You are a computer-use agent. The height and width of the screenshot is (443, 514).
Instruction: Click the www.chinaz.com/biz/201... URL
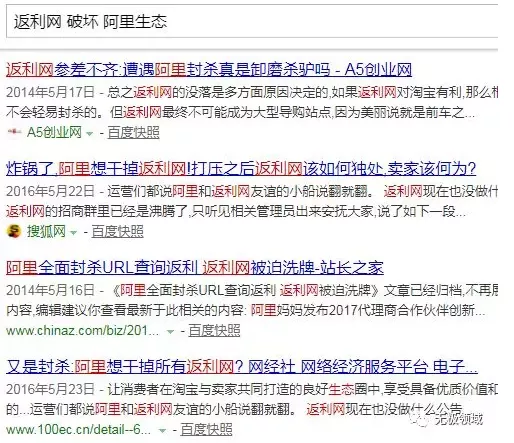click(x=83, y=330)
